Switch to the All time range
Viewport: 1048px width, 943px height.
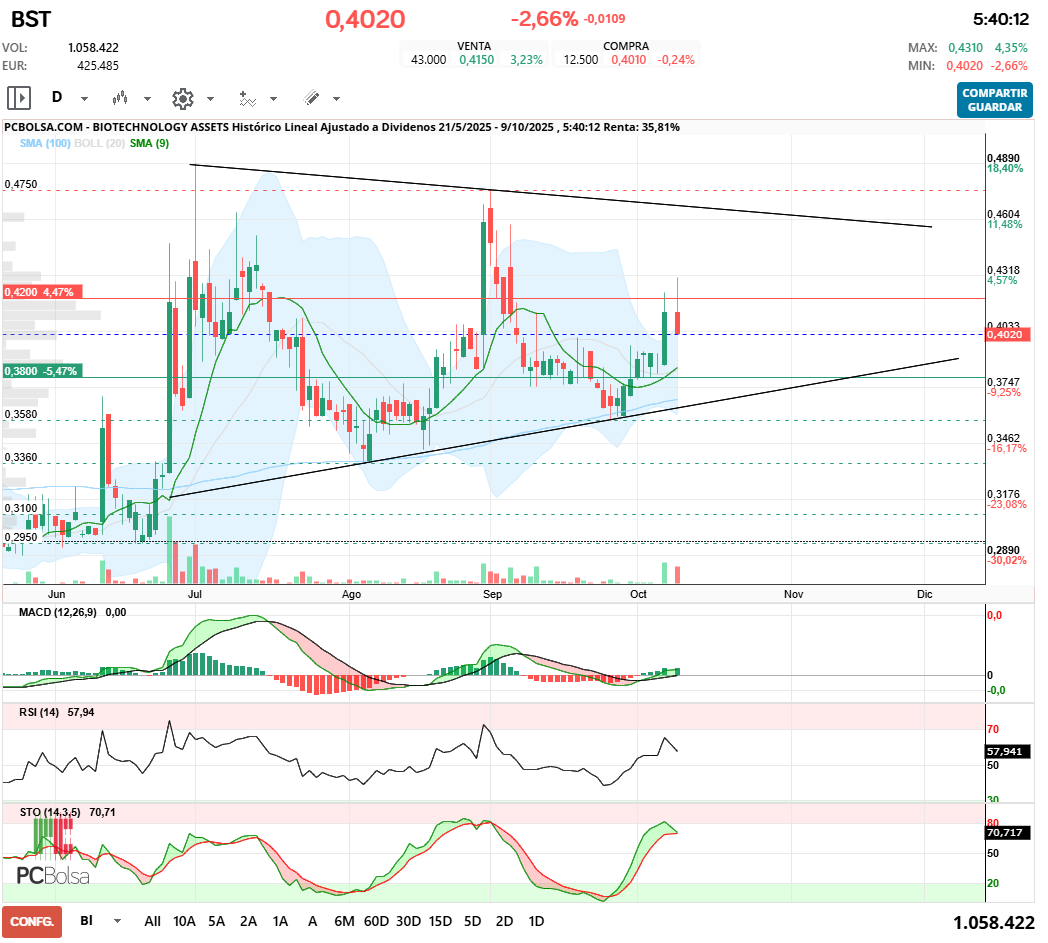point(152,921)
